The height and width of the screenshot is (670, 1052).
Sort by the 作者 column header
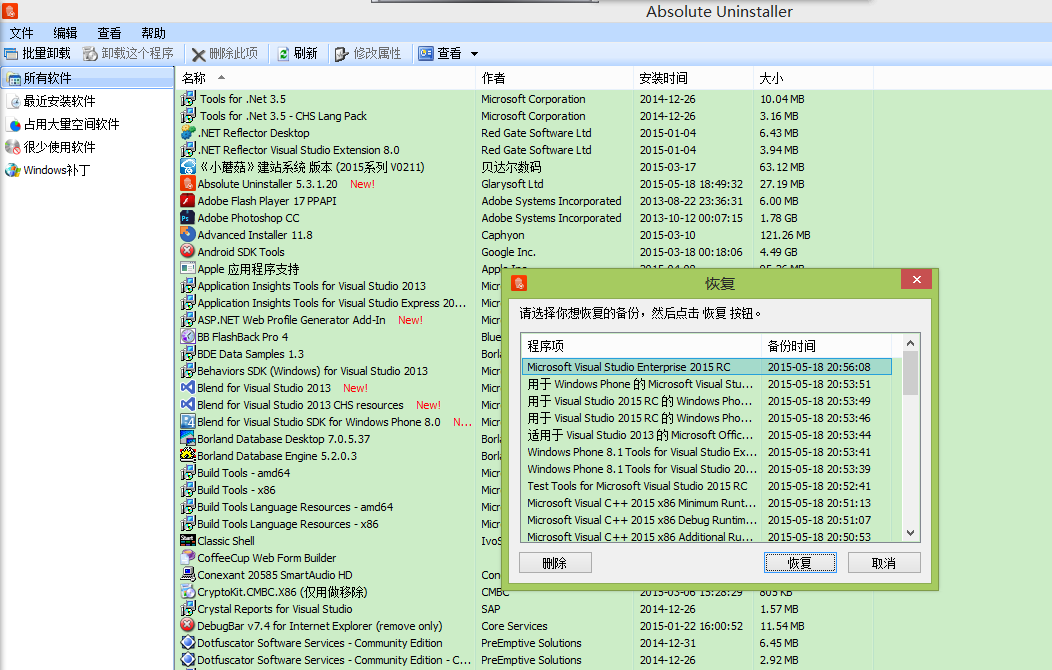click(554, 78)
